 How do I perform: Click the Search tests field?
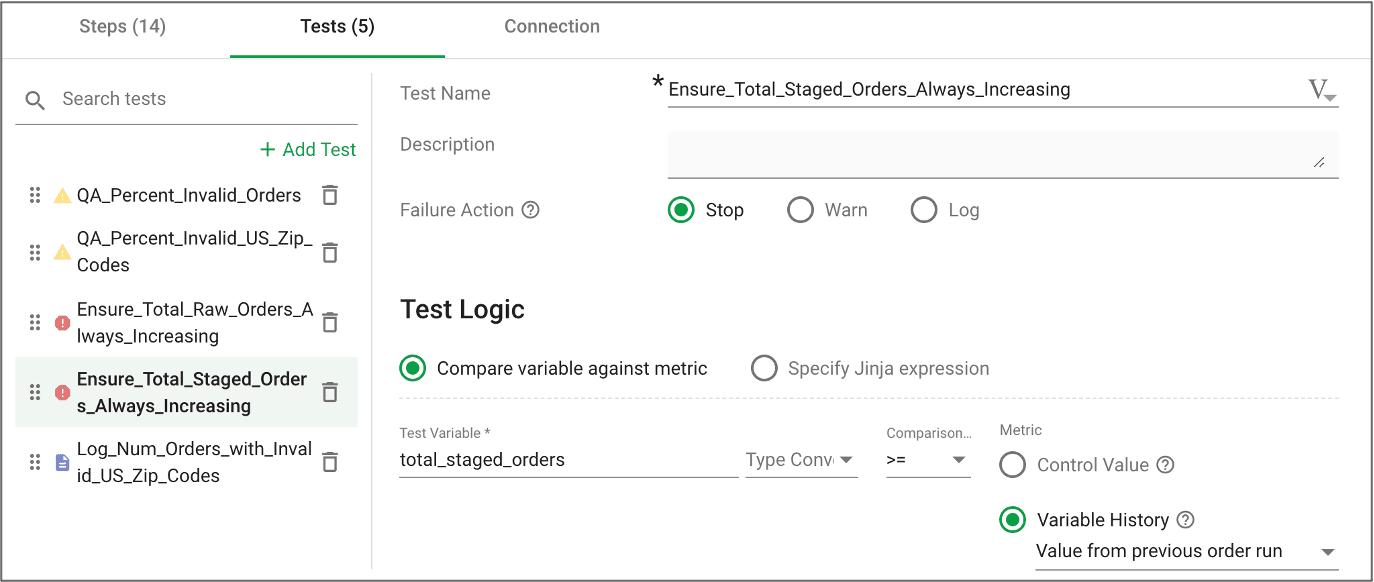200,99
